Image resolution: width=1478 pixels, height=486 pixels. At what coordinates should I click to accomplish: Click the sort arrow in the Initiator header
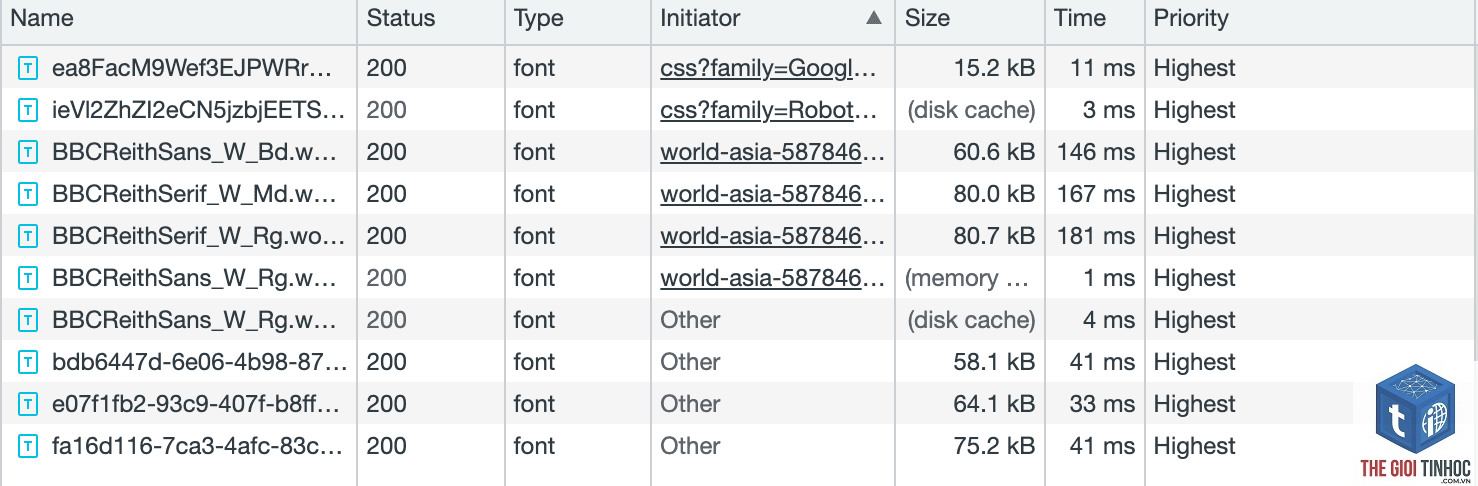pyautogui.click(x=874, y=18)
